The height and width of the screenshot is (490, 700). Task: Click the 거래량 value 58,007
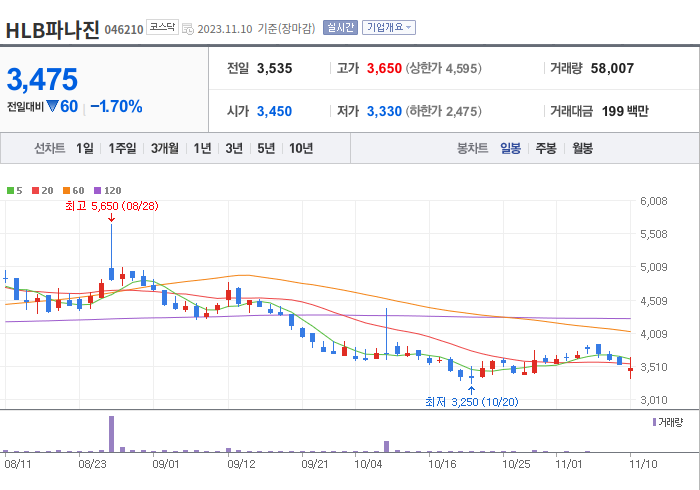pos(612,68)
